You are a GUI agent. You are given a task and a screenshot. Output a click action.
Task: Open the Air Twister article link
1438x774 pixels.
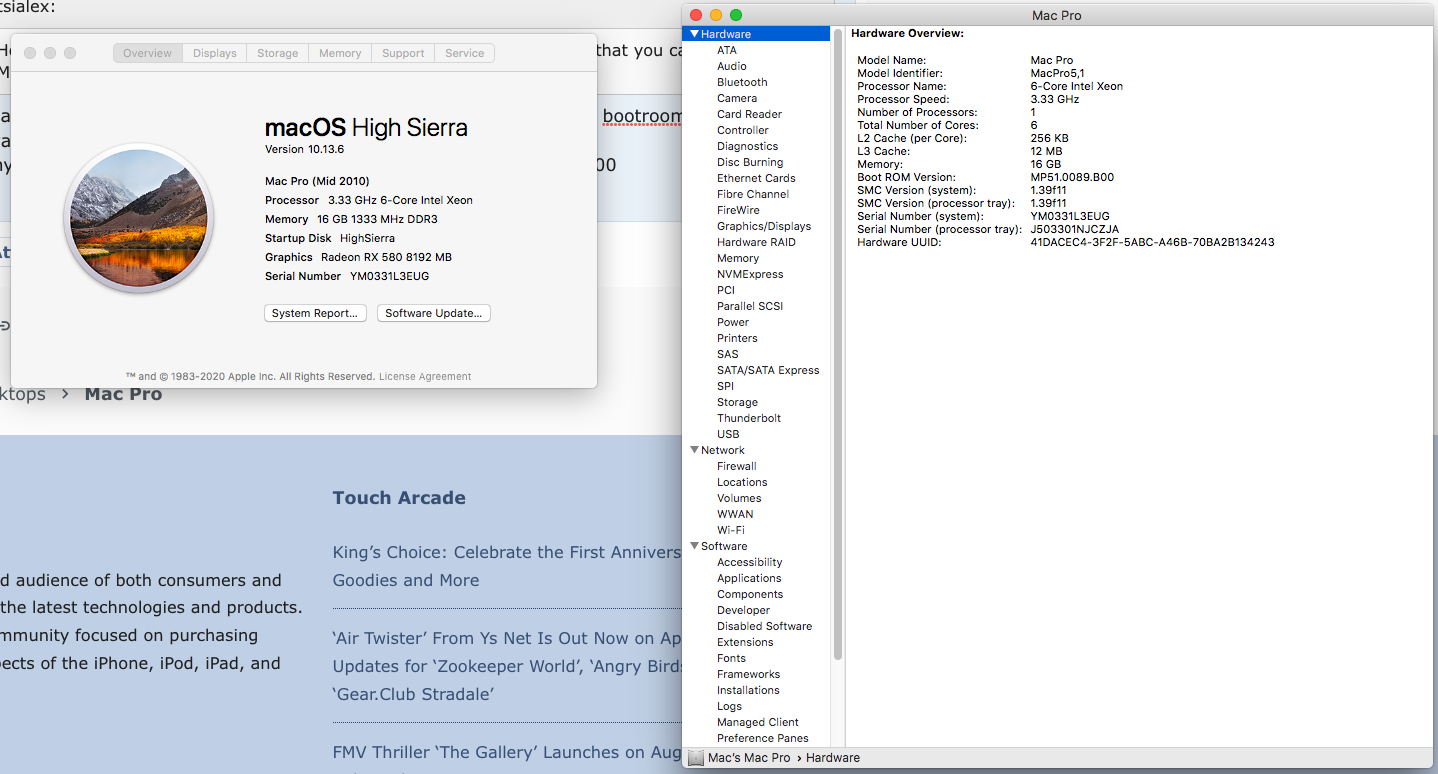(x=506, y=666)
